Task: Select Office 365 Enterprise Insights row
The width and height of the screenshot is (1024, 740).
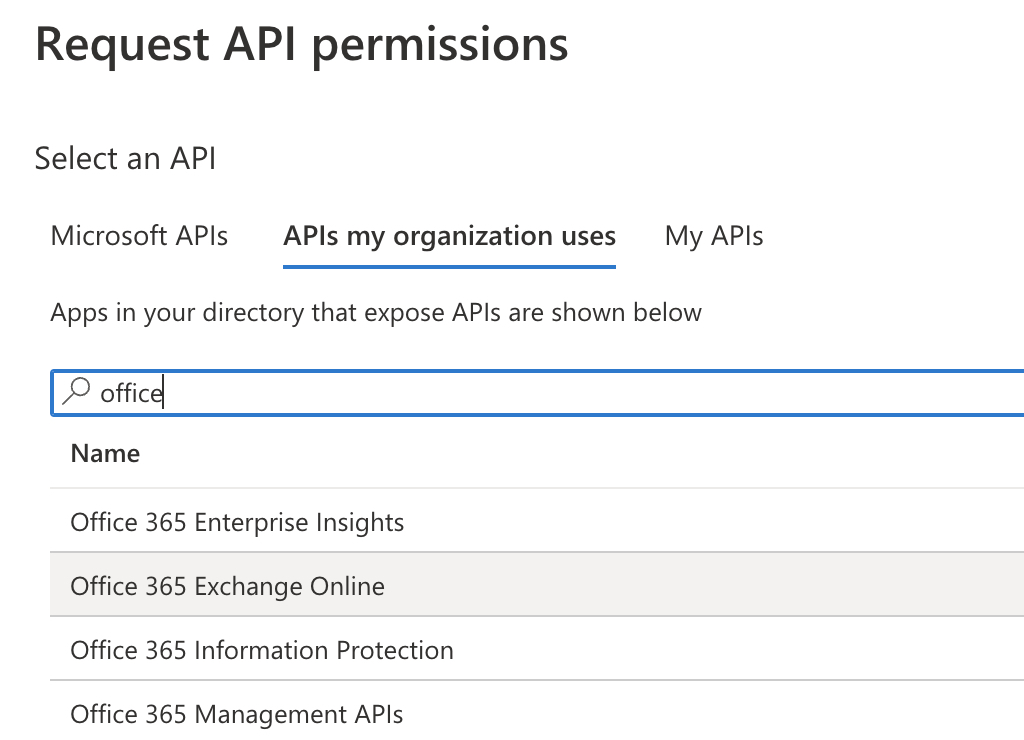Action: click(x=537, y=523)
